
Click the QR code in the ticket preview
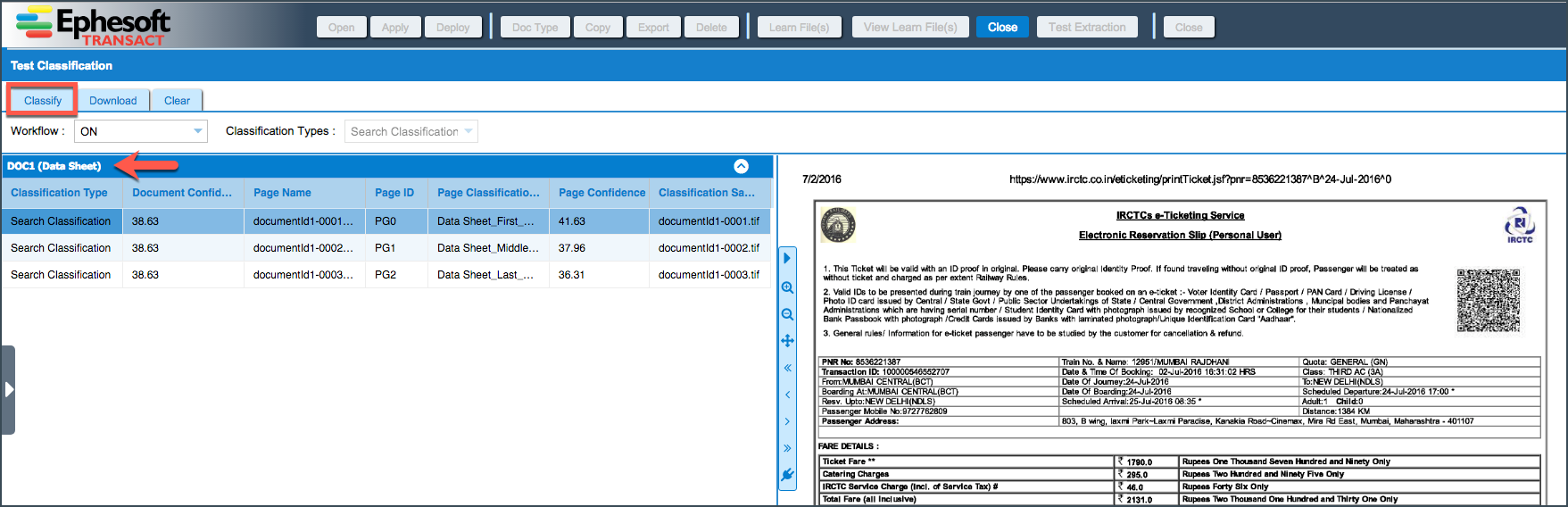click(1488, 301)
